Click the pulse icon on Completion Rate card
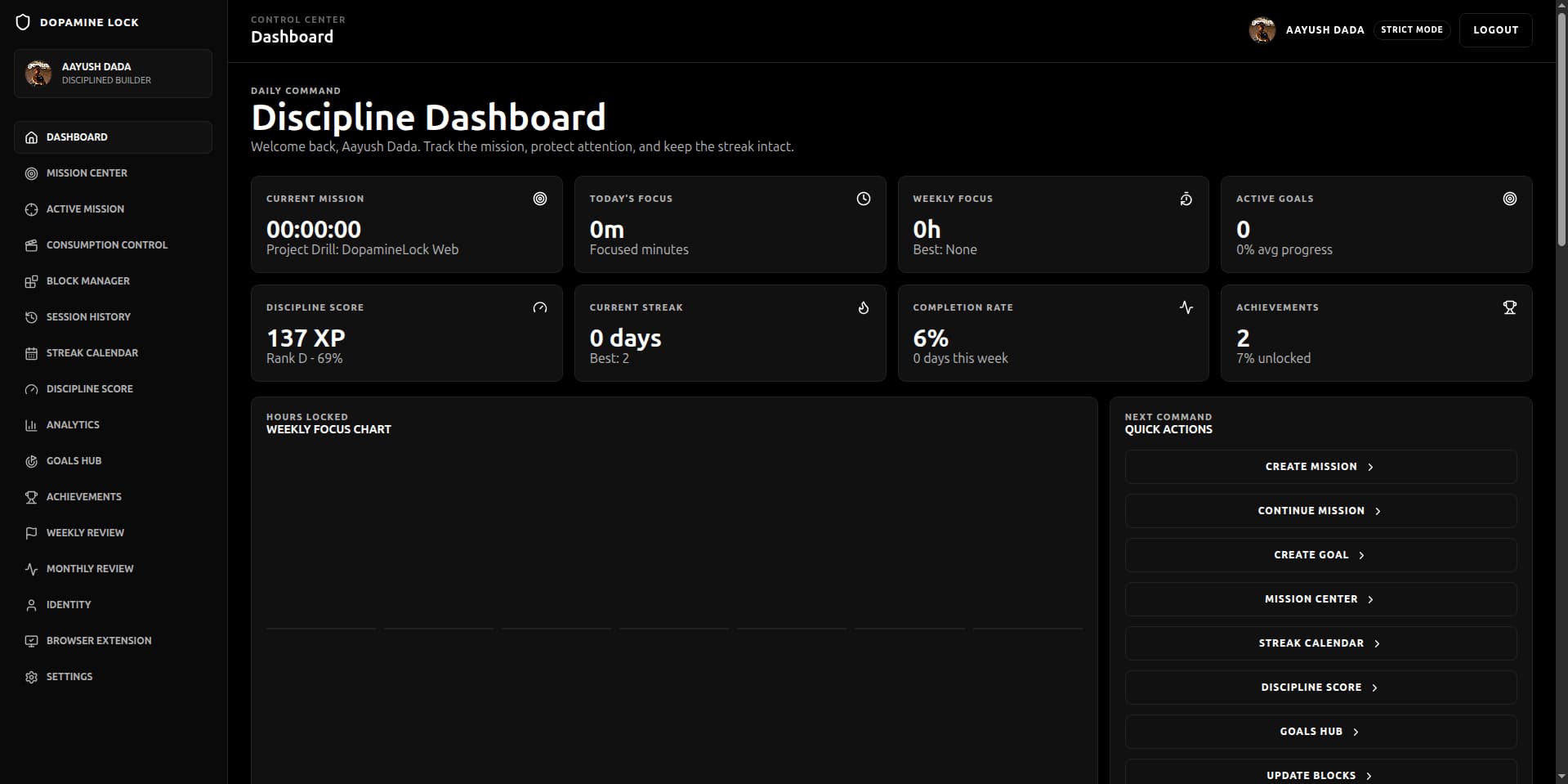1568x784 pixels. click(1186, 307)
